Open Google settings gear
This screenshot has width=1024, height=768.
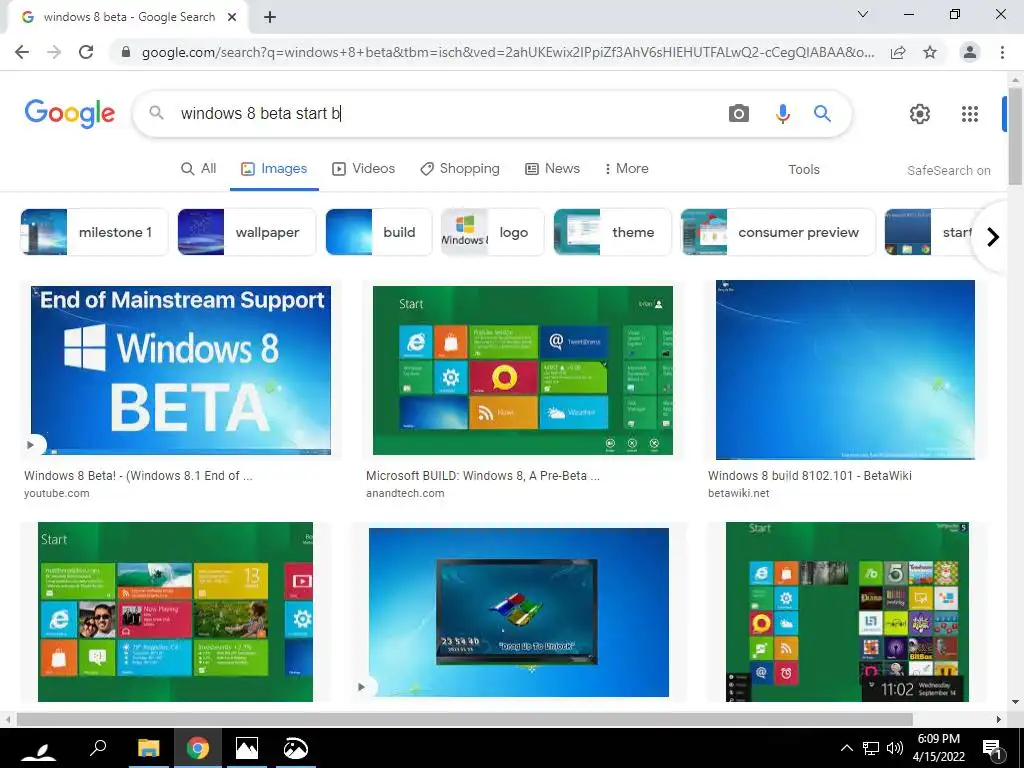click(920, 114)
